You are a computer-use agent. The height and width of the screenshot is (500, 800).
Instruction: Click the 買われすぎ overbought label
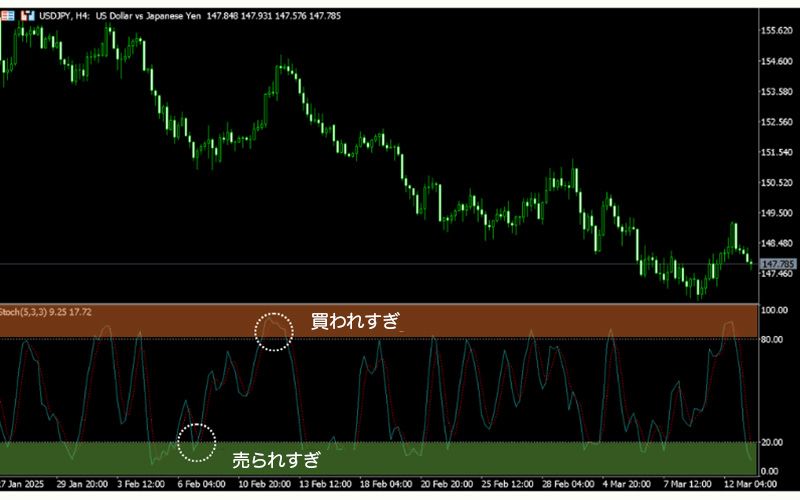coord(353,322)
